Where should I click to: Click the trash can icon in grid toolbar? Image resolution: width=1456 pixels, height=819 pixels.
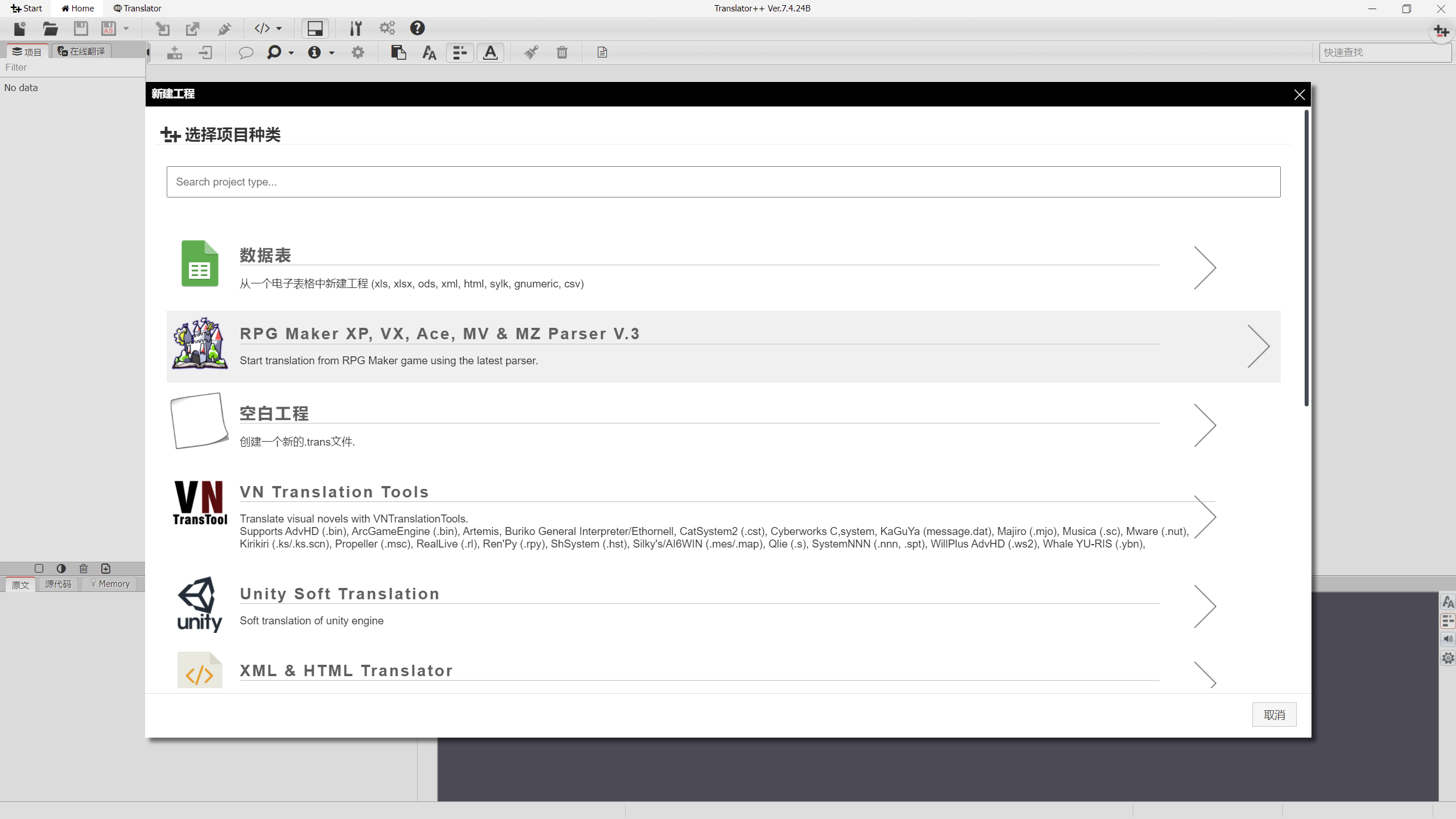point(562,52)
